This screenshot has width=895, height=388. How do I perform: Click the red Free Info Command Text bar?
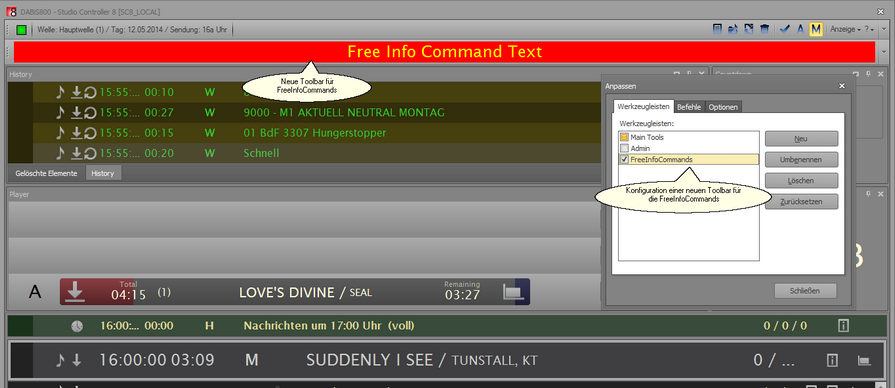coord(444,52)
